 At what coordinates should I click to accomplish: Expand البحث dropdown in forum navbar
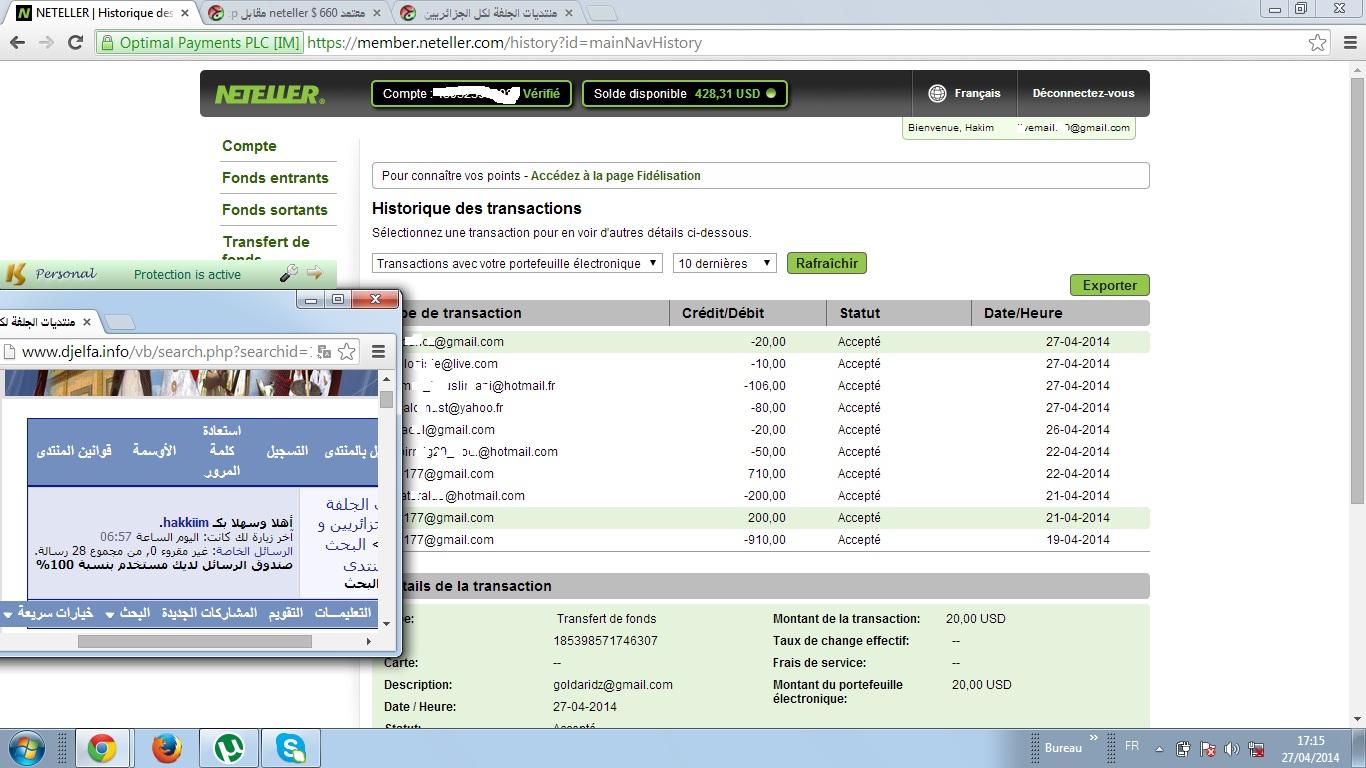(x=128, y=613)
